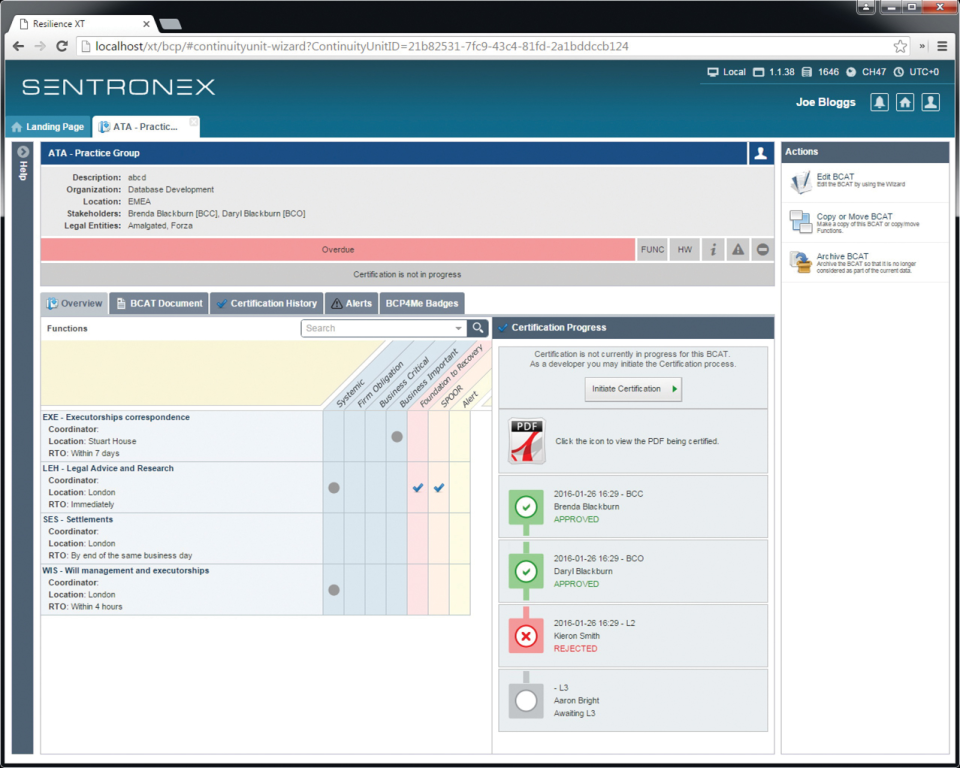Screen dimensions: 960x768
Task: Expand the Help sidebar arrow
Action: [x=23, y=151]
